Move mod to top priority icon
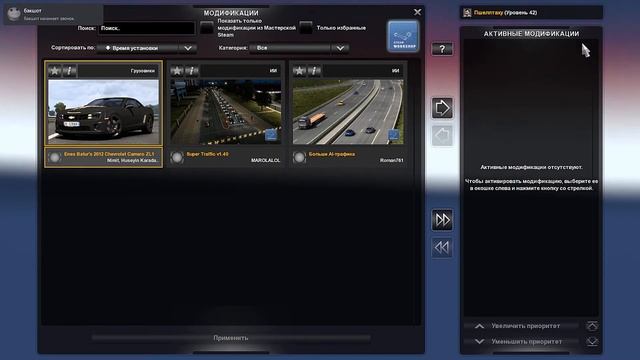Screen dimensions: 640x360 click(x=592, y=326)
